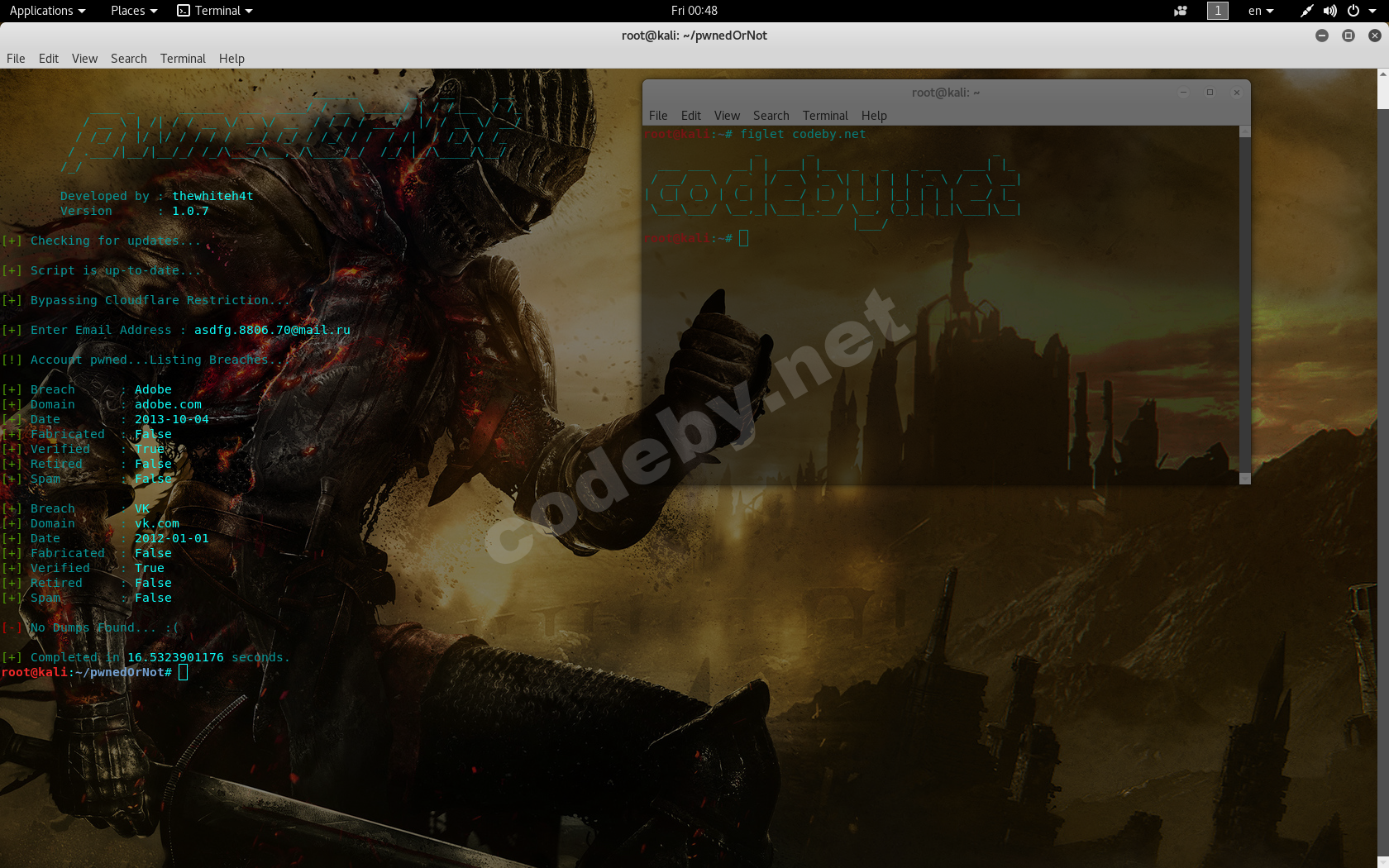
Task: Open File menu in small root@kali window
Action: pyautogui.click(x=658, y=116)
